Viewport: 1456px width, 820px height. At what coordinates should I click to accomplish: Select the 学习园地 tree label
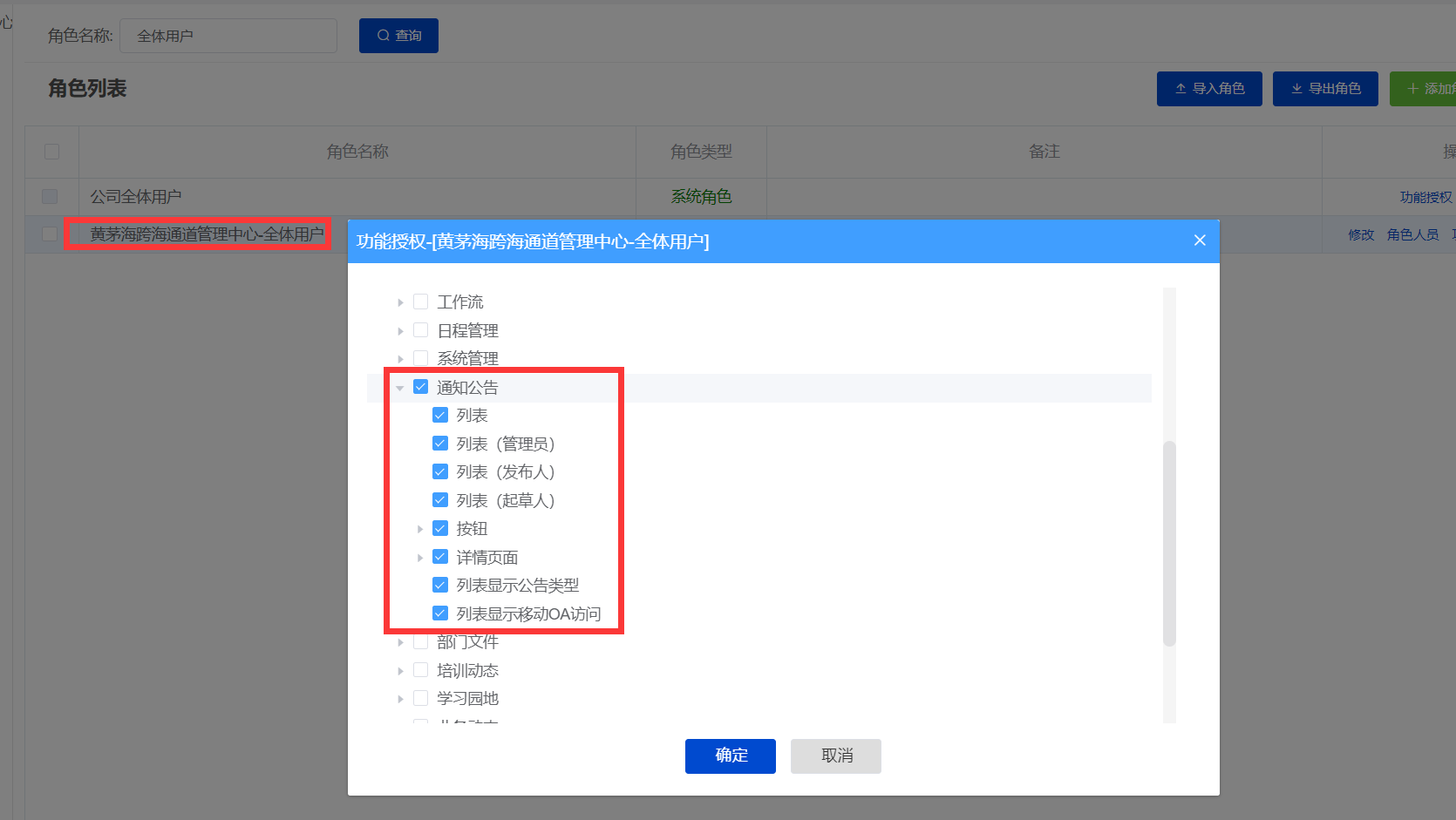(468, 698)
